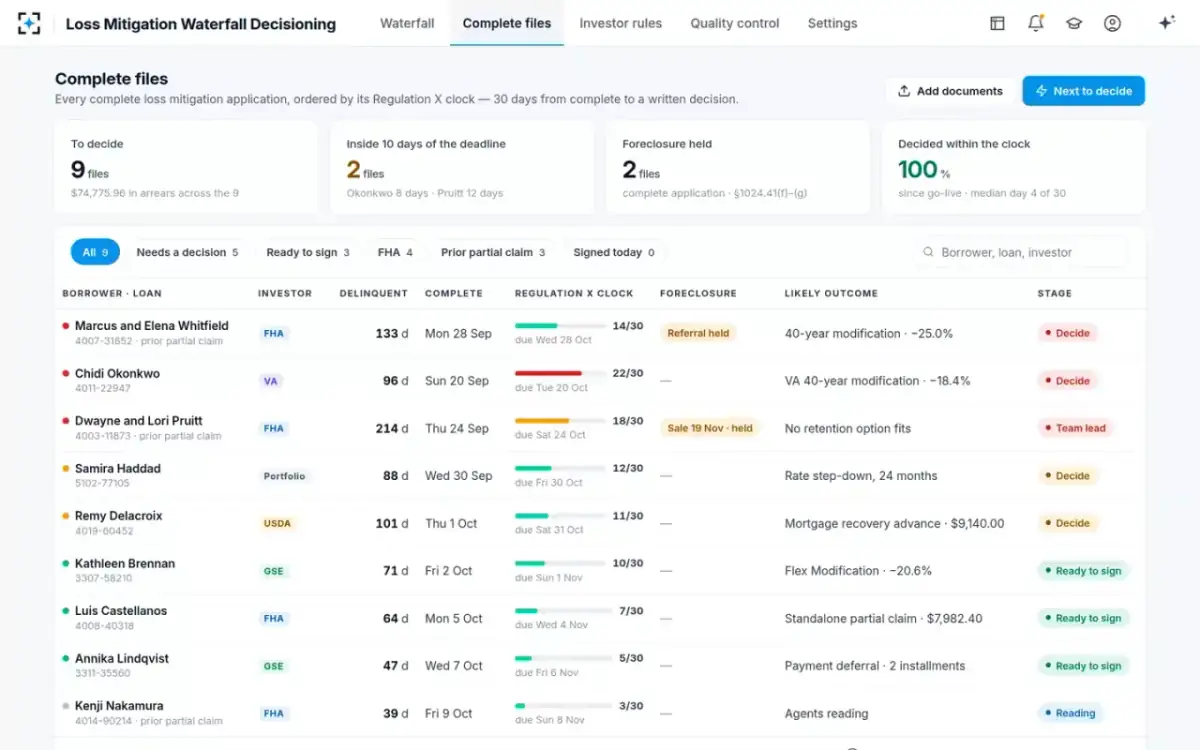The width and height of the screenshot is (1200, 750).
Task: Click the 'Mon 5 Oct' complete date
Action: 454,618
